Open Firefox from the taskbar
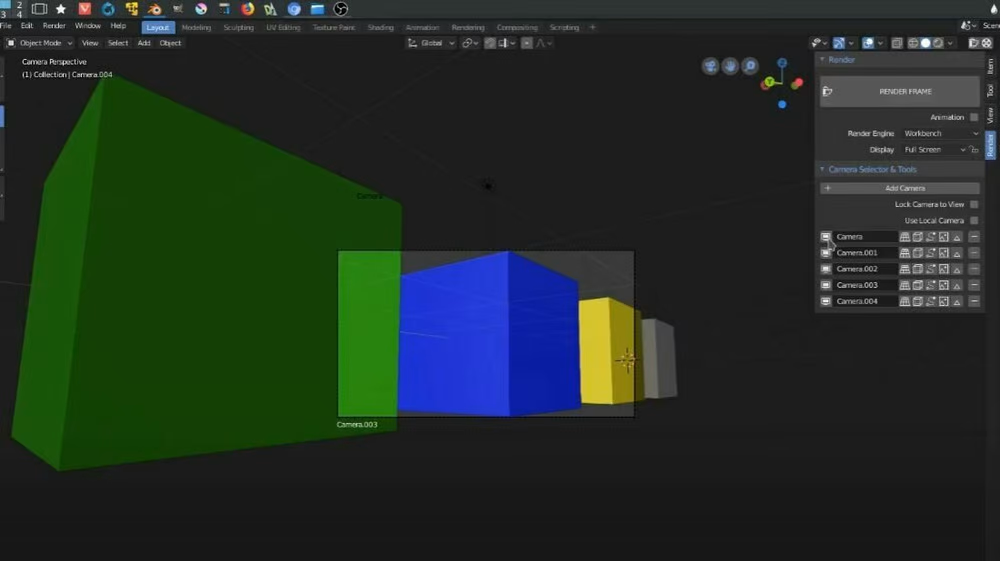The image size is (1000, 561). click(247, 9)
